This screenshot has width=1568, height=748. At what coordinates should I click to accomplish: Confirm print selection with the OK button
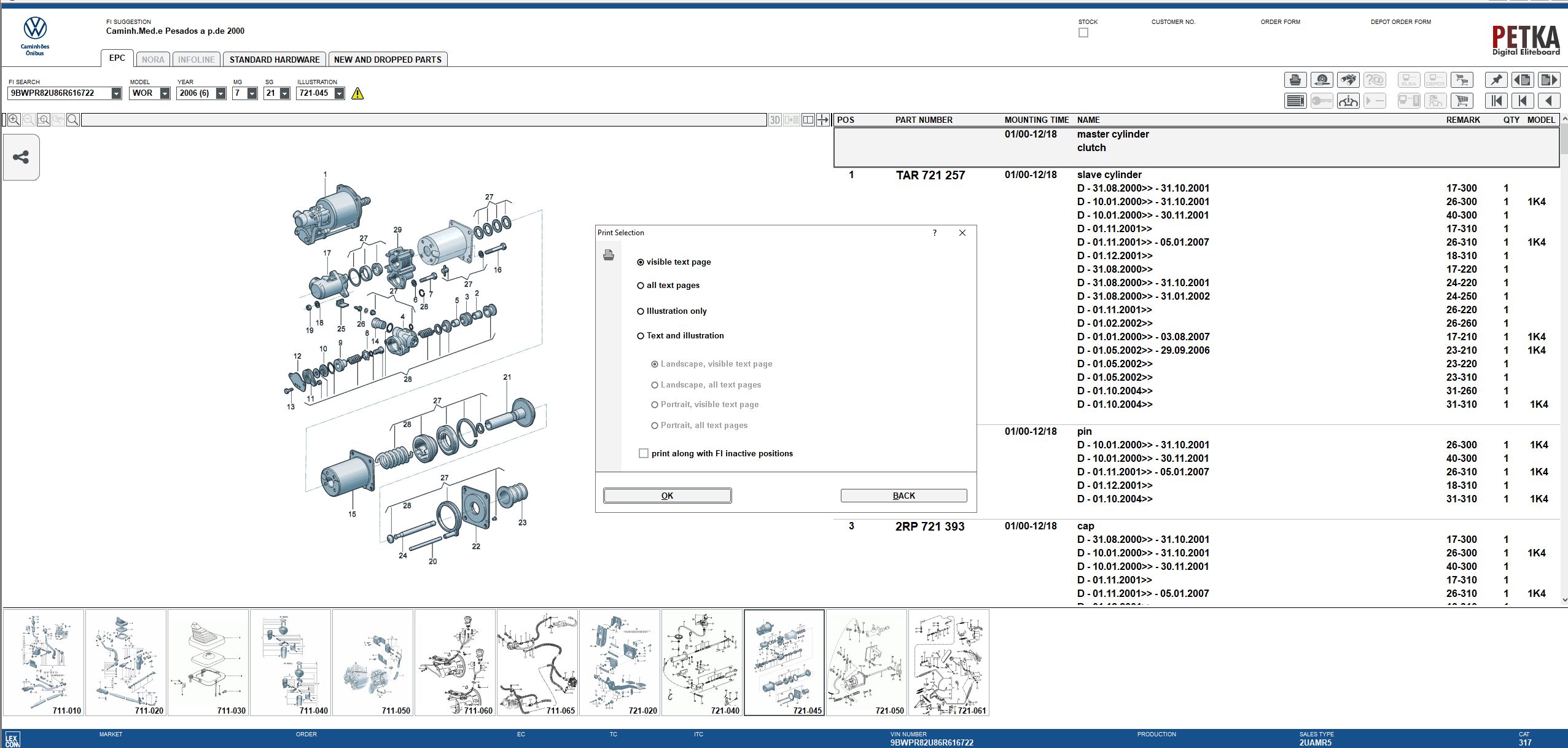667,496
